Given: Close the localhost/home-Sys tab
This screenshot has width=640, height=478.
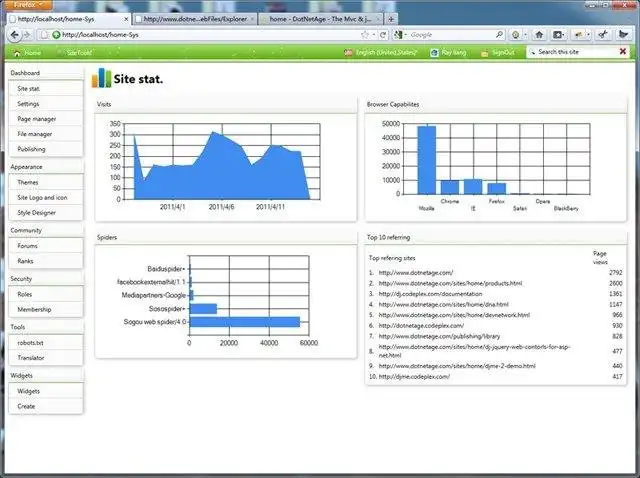Looking at the screenshot, I should [x=126, y=19].
